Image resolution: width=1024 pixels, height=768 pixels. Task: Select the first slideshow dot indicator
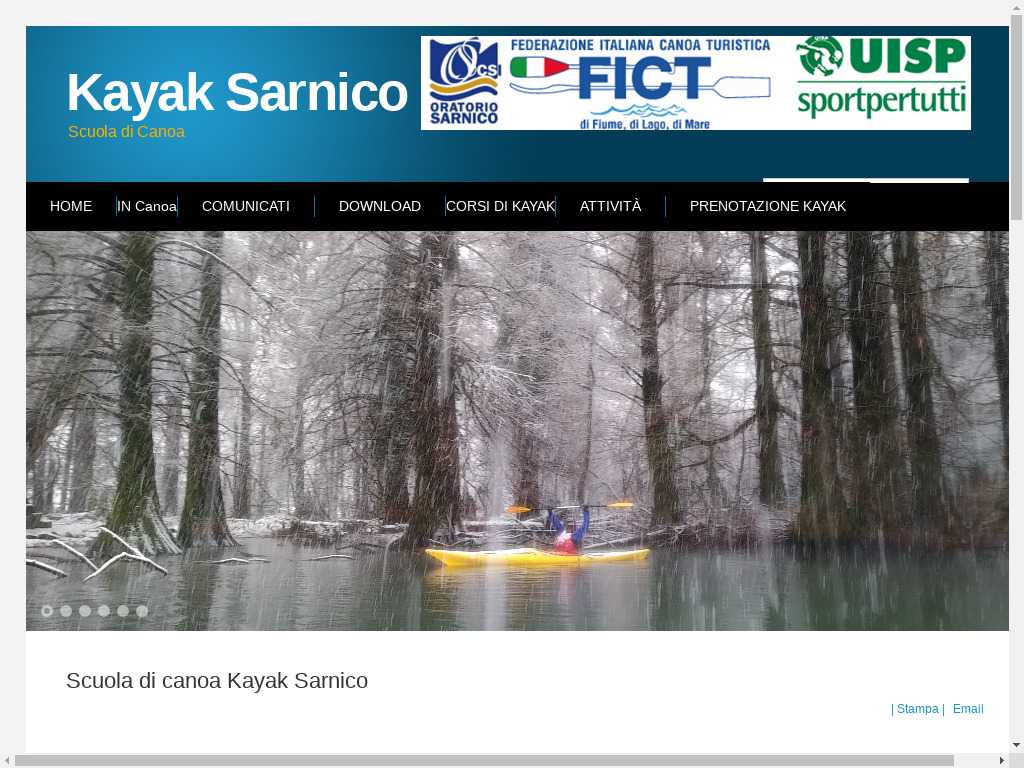(x=47, y=611)
